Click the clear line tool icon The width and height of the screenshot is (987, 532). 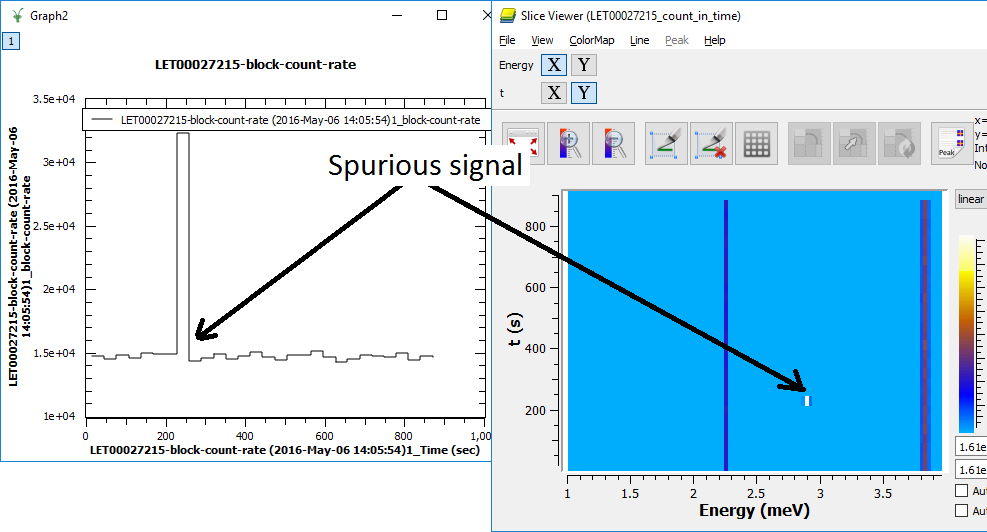click(710, 143)
